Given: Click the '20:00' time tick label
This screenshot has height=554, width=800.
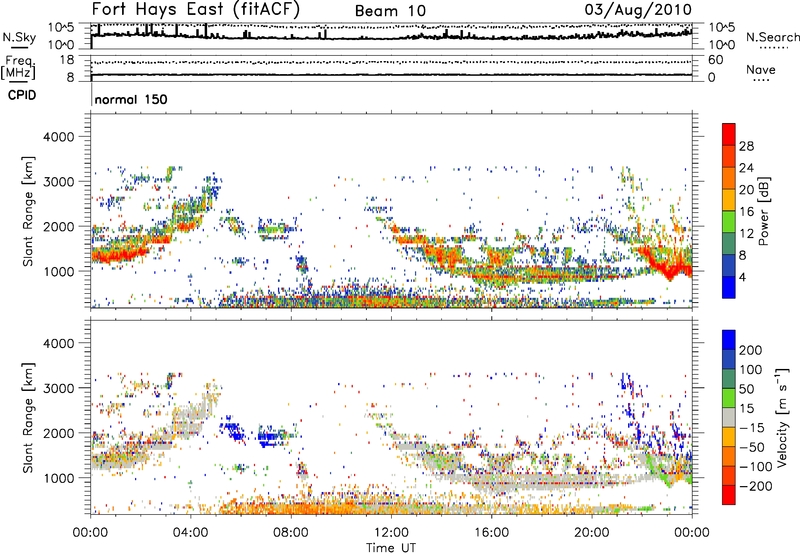Looking at the screenshot, I should coord(591,533).
